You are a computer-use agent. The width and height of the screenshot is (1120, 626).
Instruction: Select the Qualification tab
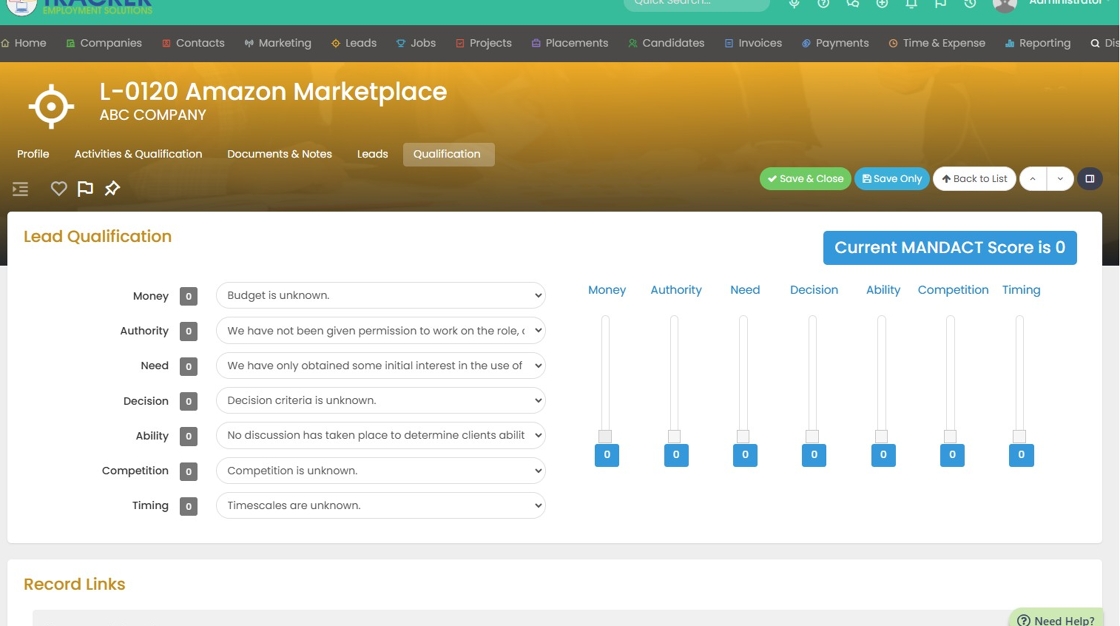click(x=447, y=154)
